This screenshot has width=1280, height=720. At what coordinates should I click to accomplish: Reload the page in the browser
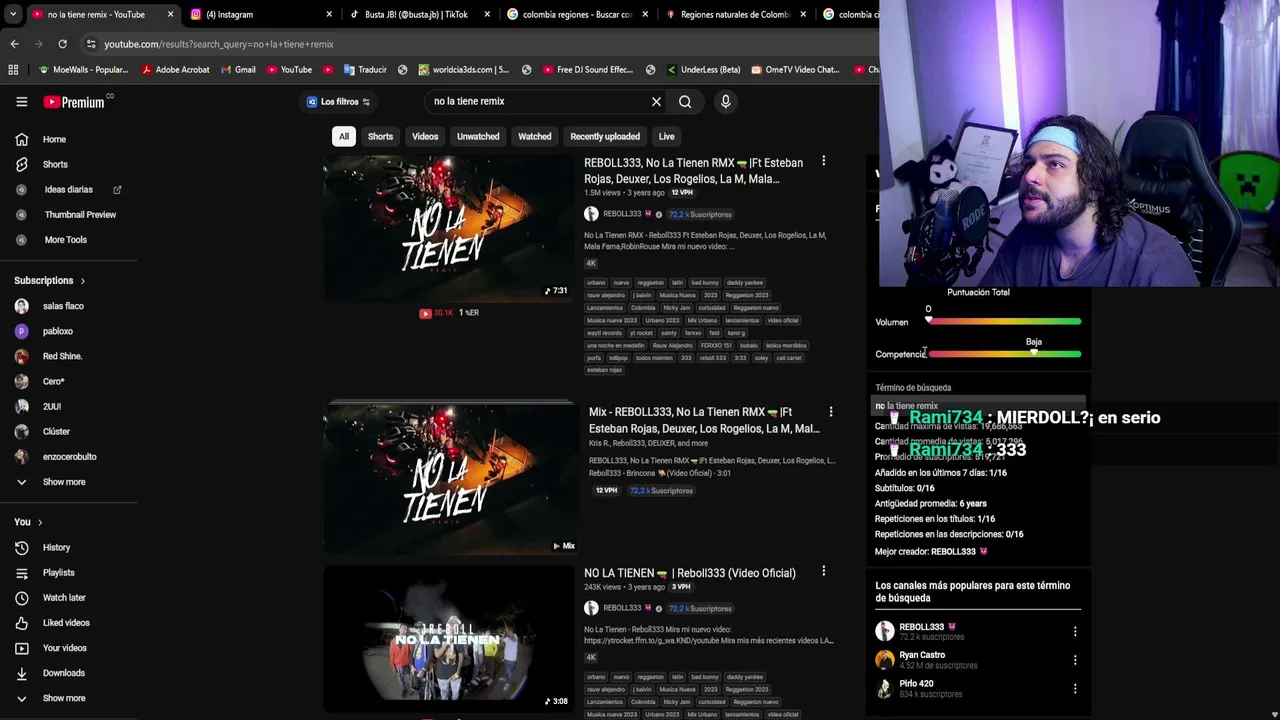click(62, 44)
